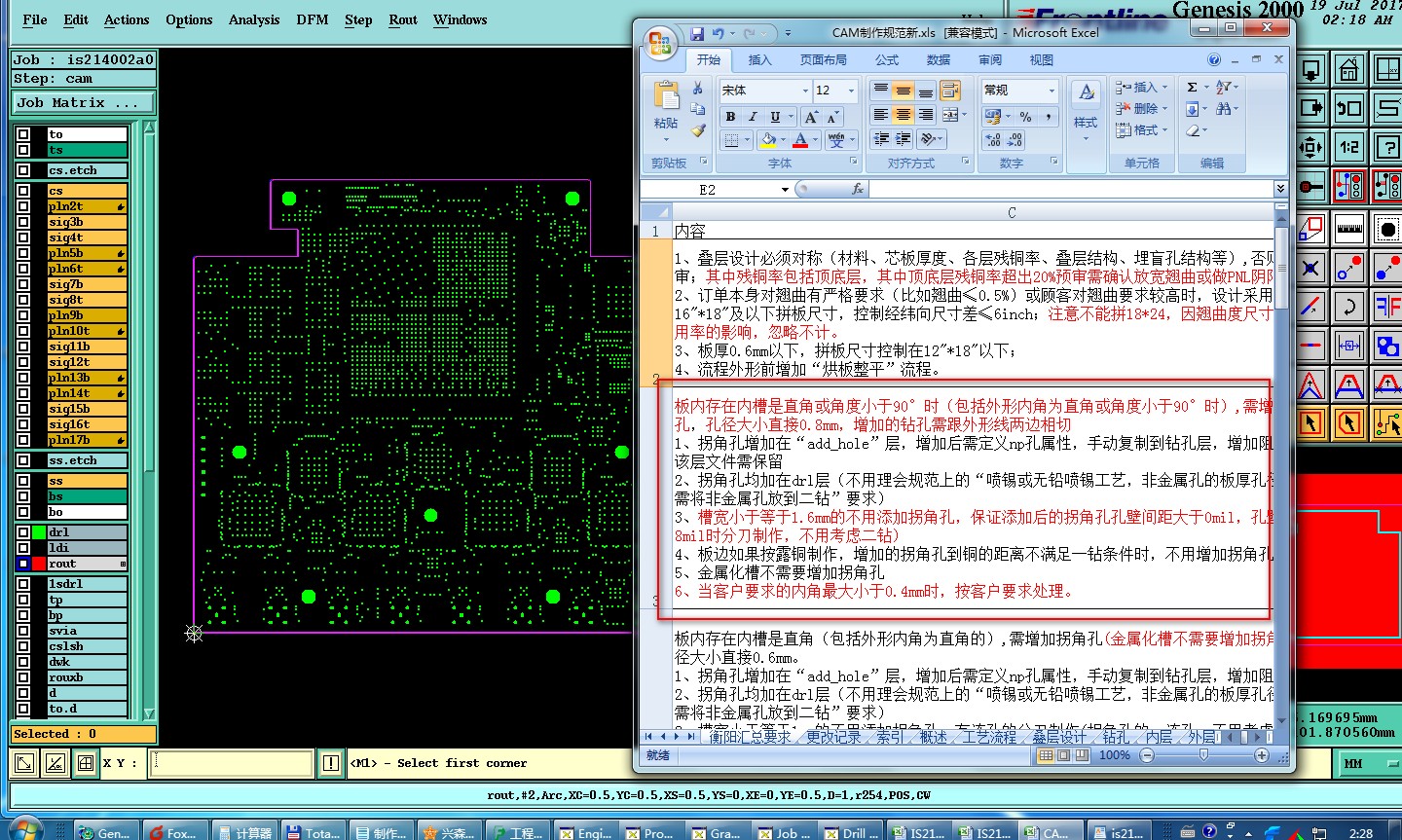The image size is (1402, 840).
Task: Open the font size dropdown showing 12
Action: tap(851, 91)
